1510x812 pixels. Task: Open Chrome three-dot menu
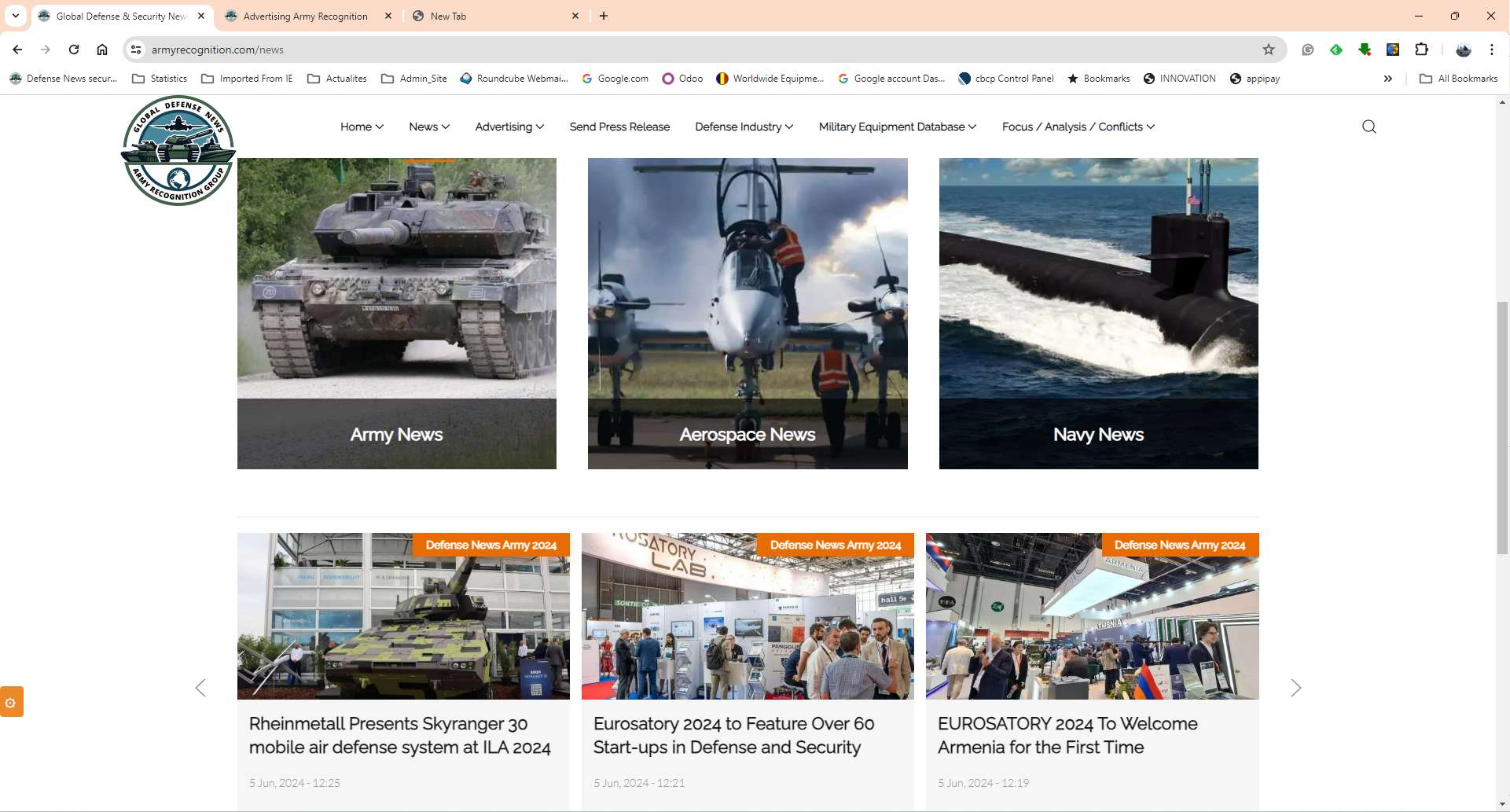pos(1491,50)
